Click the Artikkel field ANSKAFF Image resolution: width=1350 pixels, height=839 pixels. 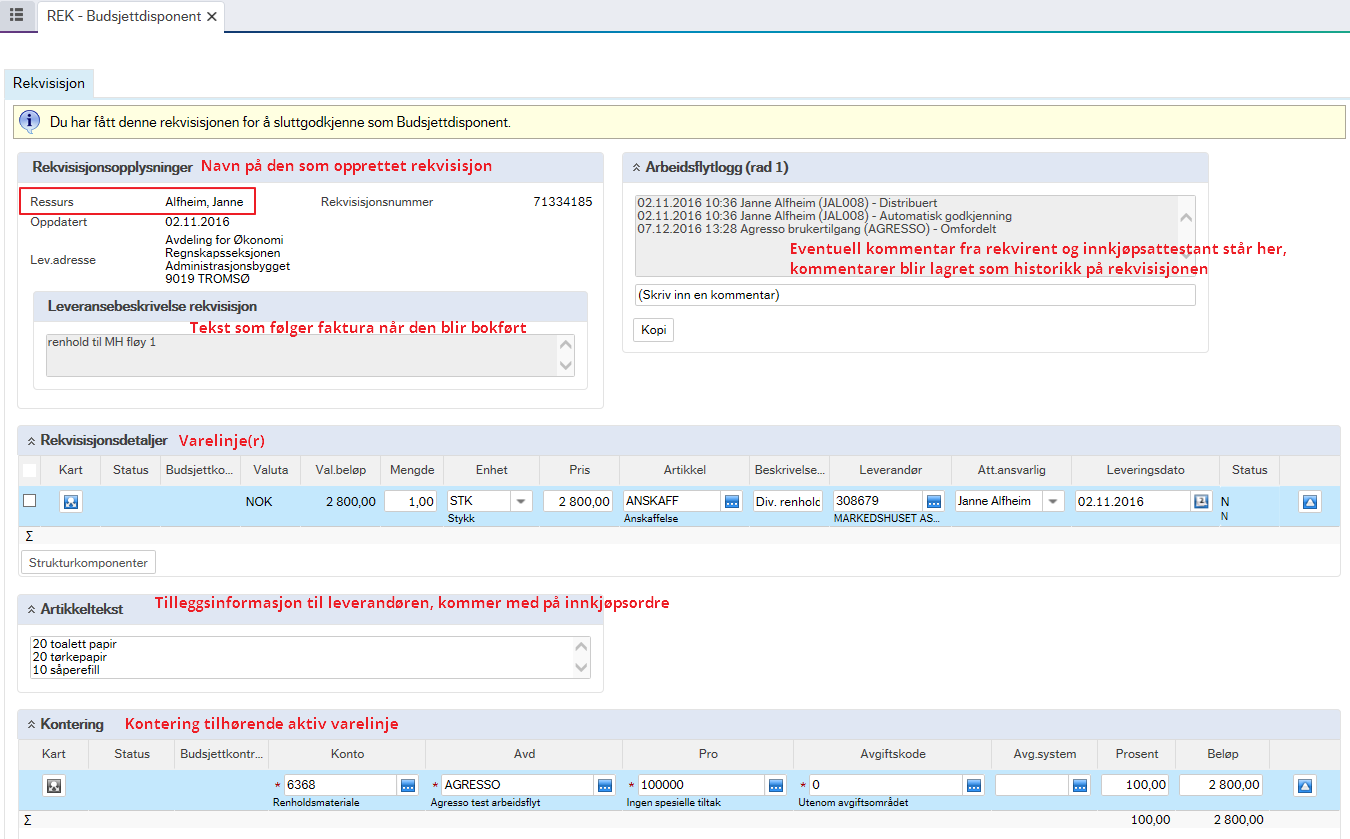tap(672, 501)
